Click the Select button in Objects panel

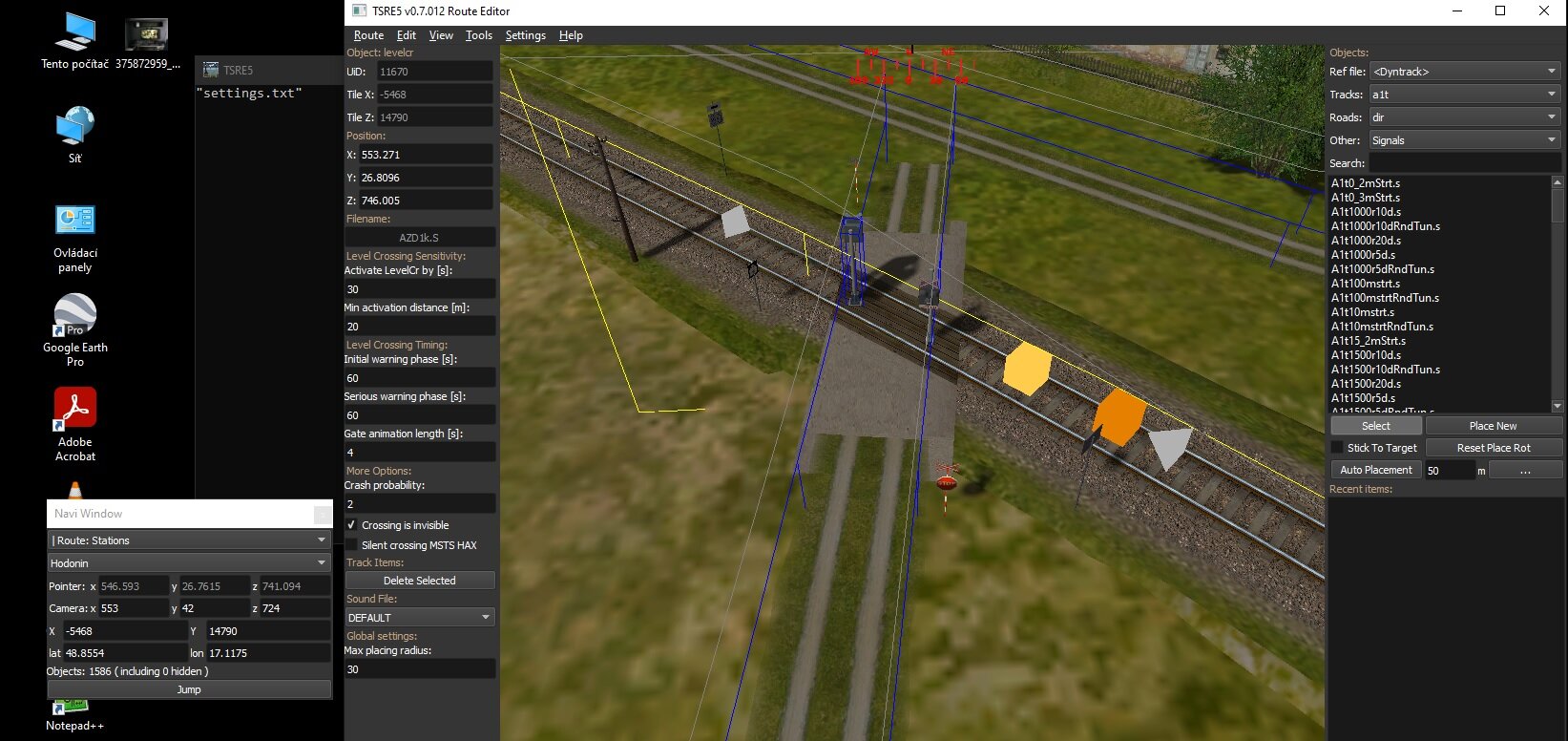tap(1376, 426)
